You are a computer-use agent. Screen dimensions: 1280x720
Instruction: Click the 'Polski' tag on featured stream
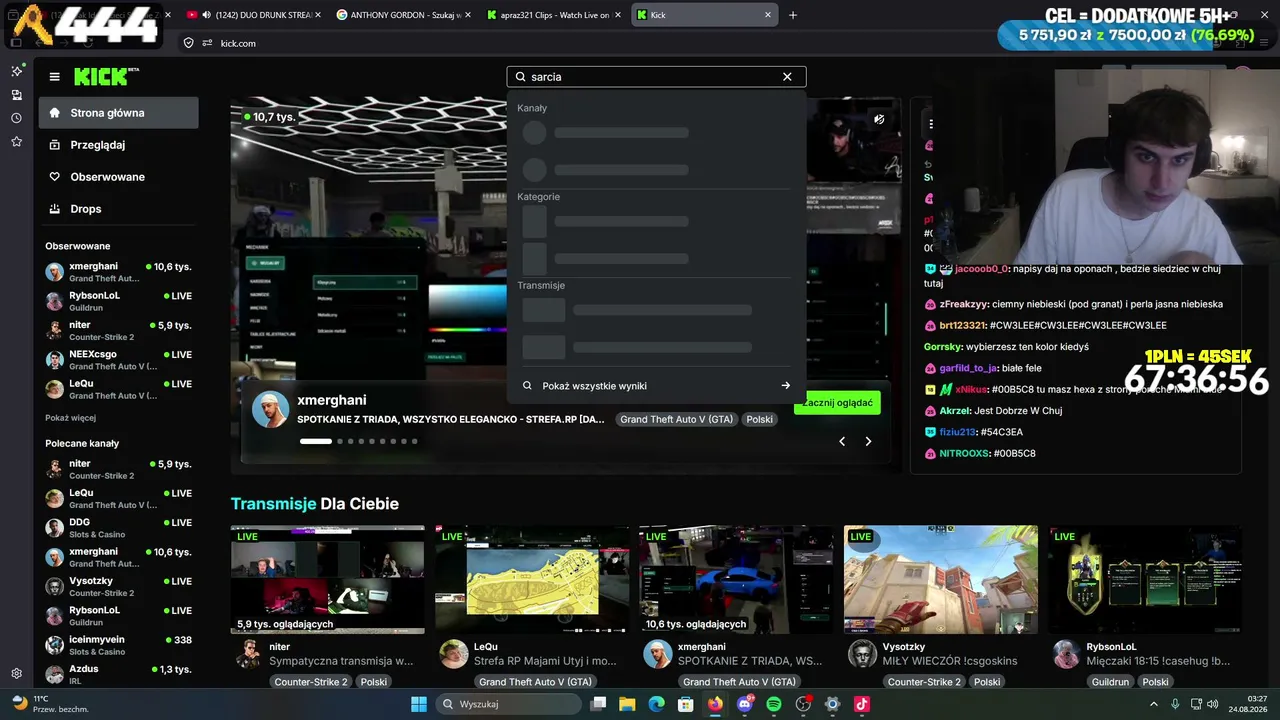(x=760, y=419)
